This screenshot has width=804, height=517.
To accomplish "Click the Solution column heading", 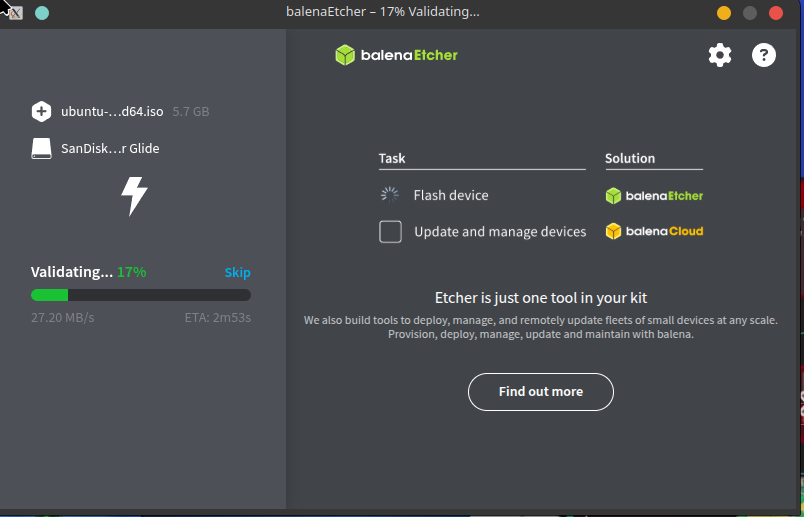I will 630,158.
